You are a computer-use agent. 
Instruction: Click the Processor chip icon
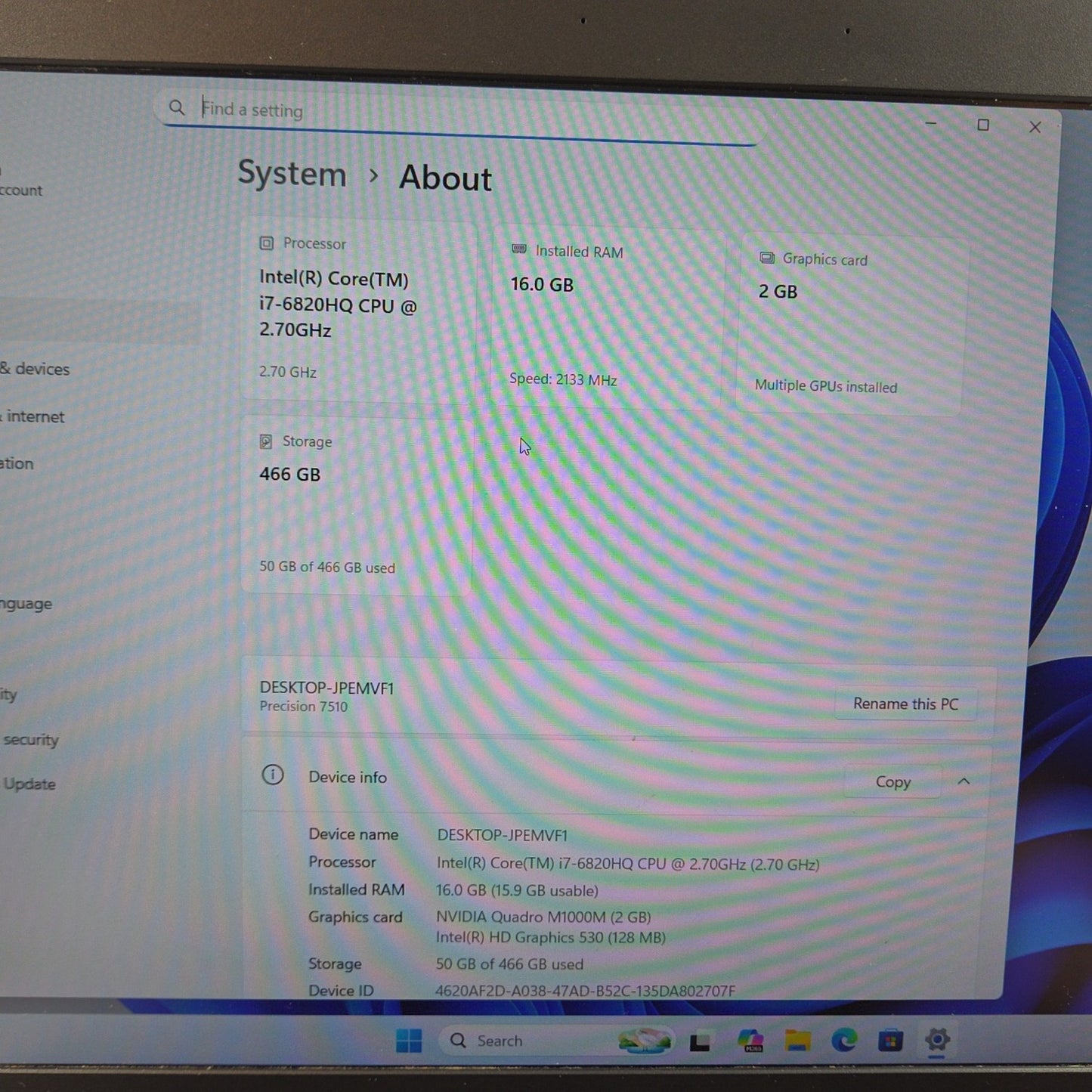tap(266, 243)
